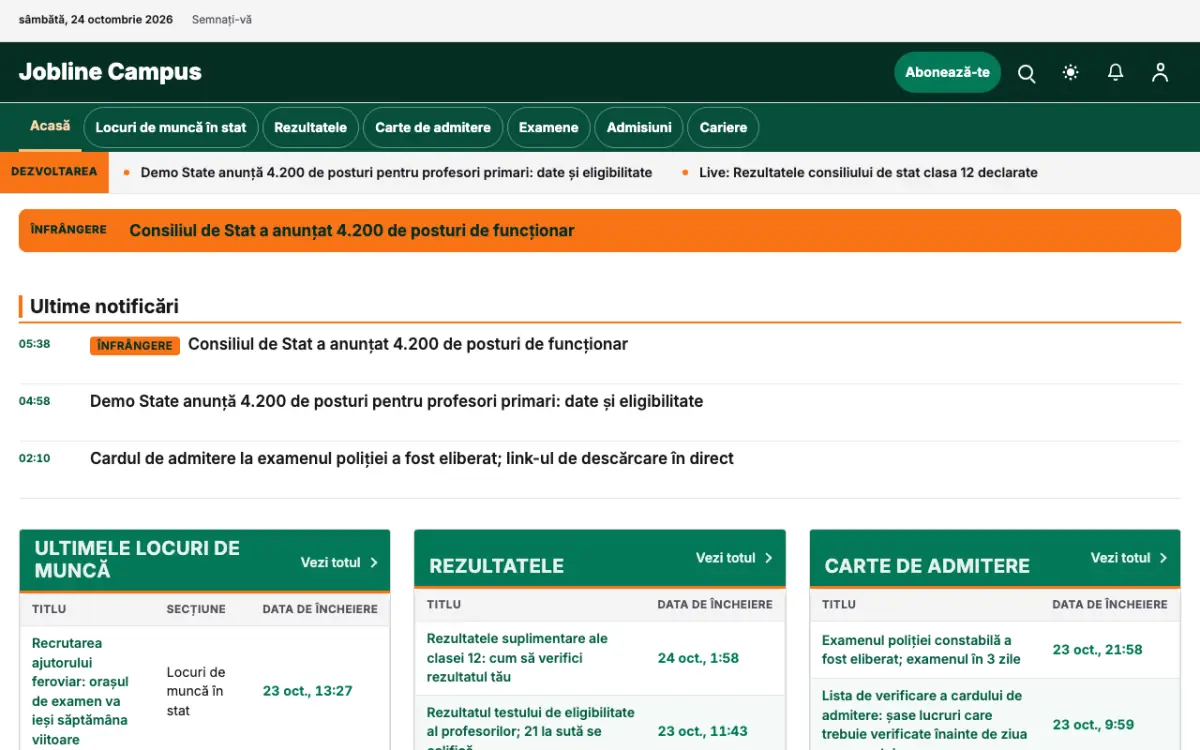The width and height of the screenshot is (1200, 750).
Task: Click SECȚIUNE column header in jobs table
Action: click(196, 609)
